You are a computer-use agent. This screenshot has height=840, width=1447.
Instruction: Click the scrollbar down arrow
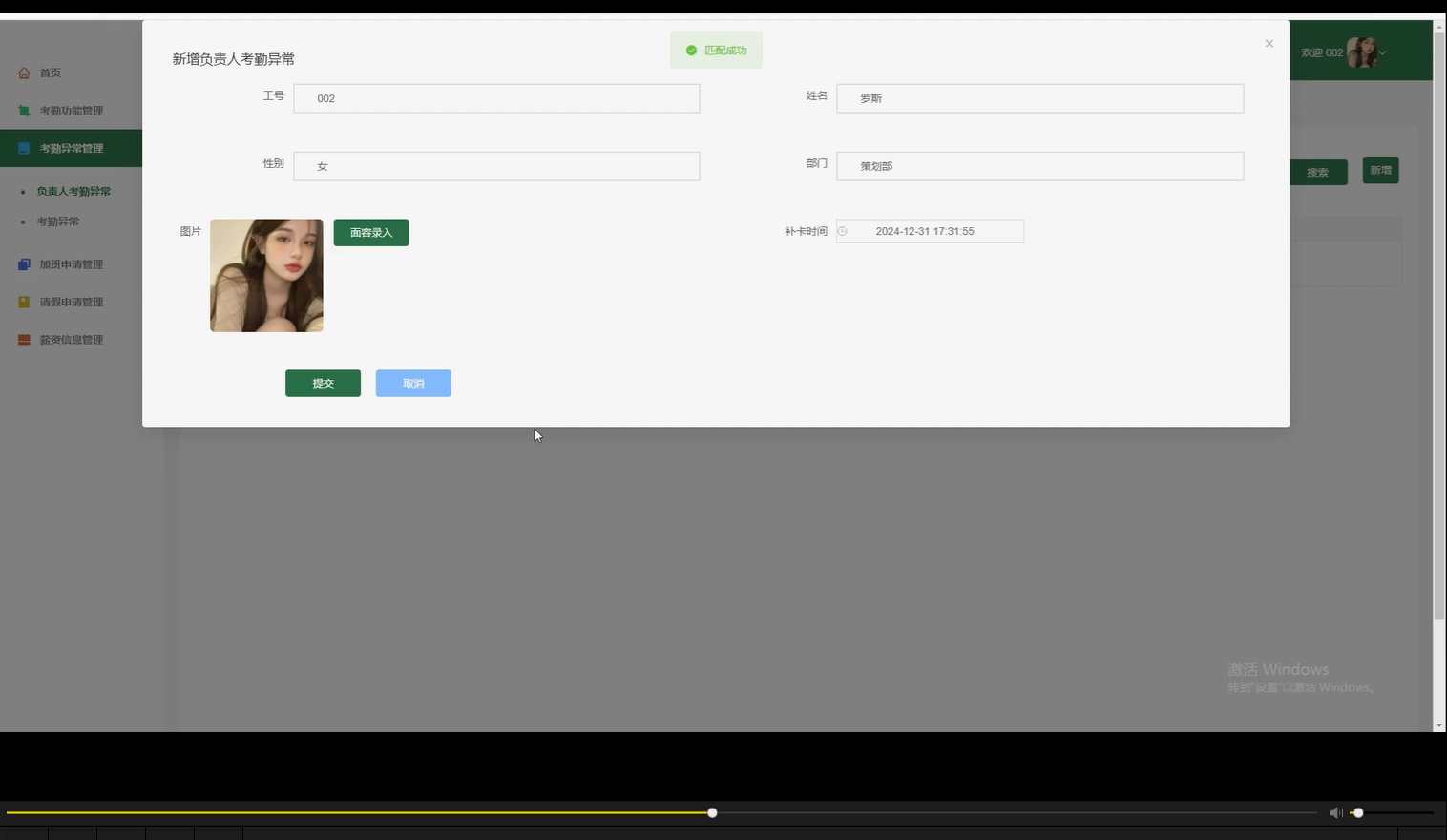[x=1439, y=725]
